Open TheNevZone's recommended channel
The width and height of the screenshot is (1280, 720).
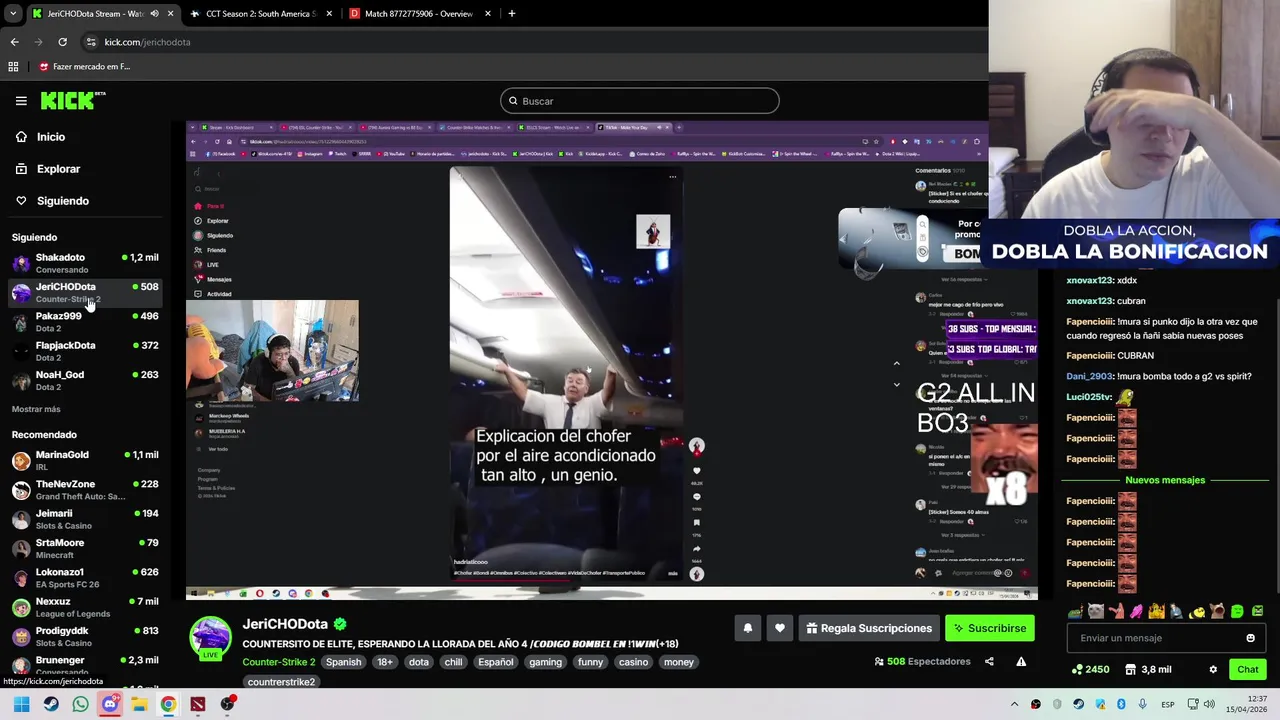85,489
